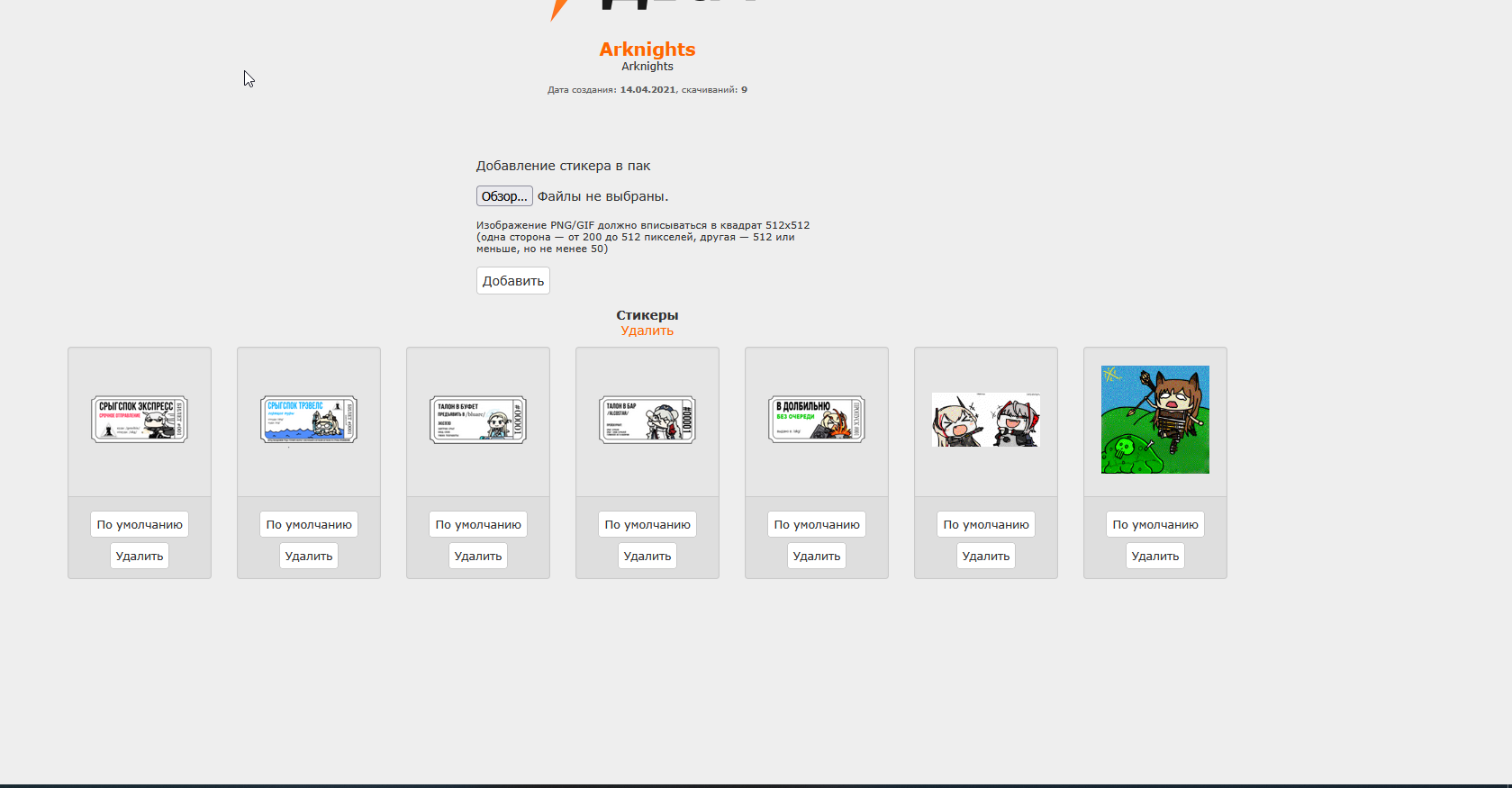Viewport: 1512px width, 788px height.
Task: Select the green slime sticker
Action: pyautogui.click(x=1155, y=420)
